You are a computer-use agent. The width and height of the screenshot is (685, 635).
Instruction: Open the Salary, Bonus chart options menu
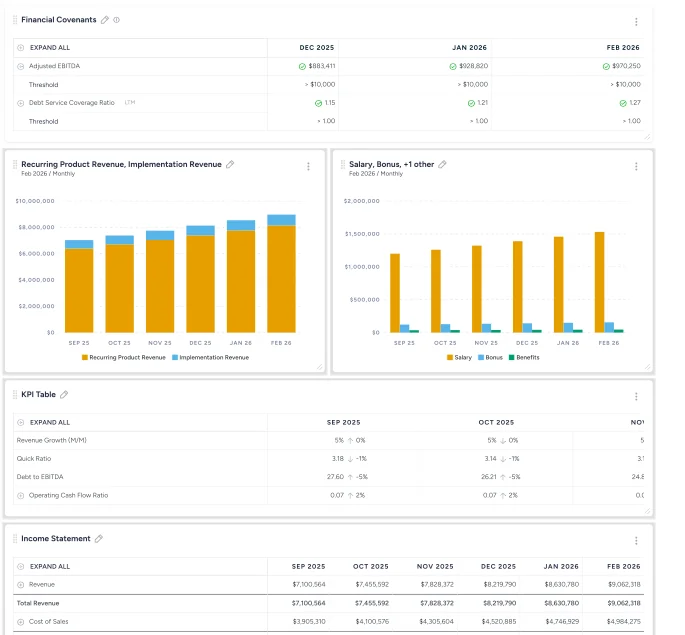636,166
